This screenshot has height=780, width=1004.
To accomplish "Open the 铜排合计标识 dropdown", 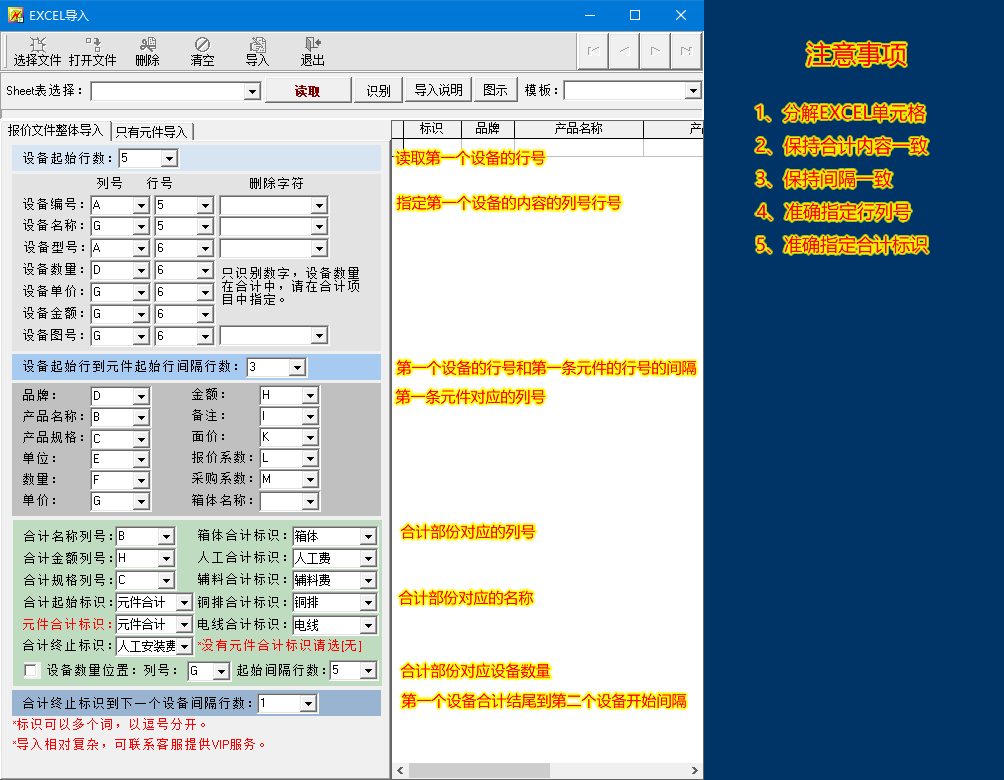I will (x=368, y=603).
